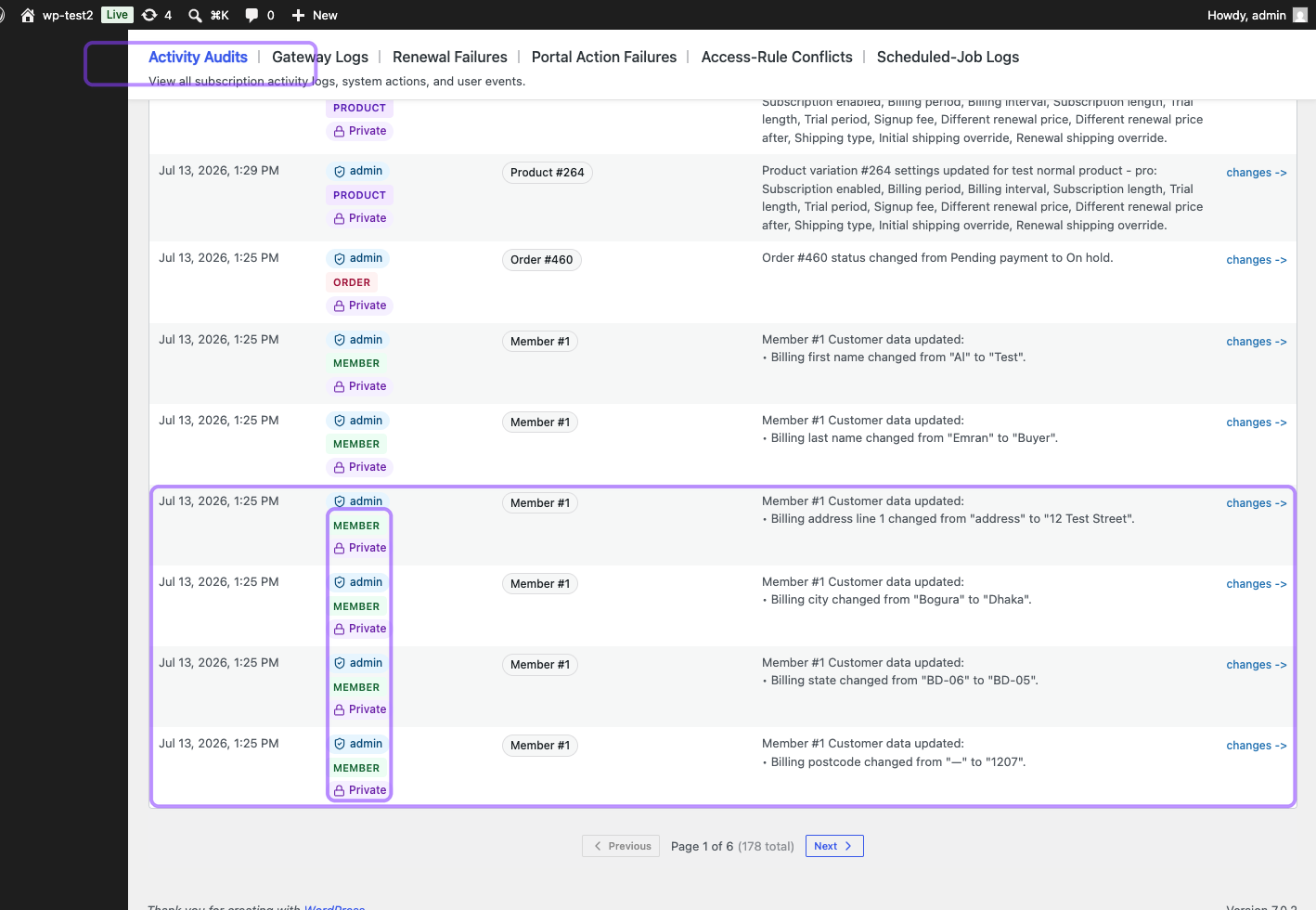Open changes link for billing city row

click(1257, 584)
